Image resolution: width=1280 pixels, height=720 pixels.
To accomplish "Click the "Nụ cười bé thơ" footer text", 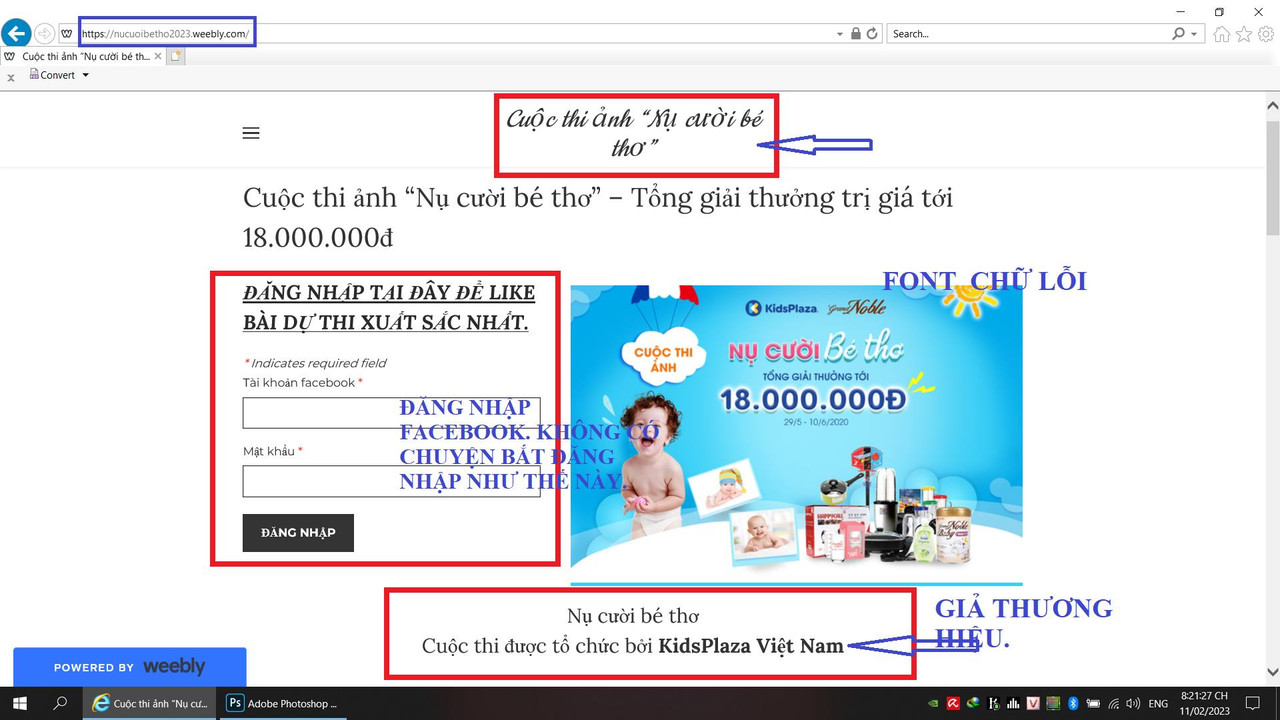I will coord(633,616).
